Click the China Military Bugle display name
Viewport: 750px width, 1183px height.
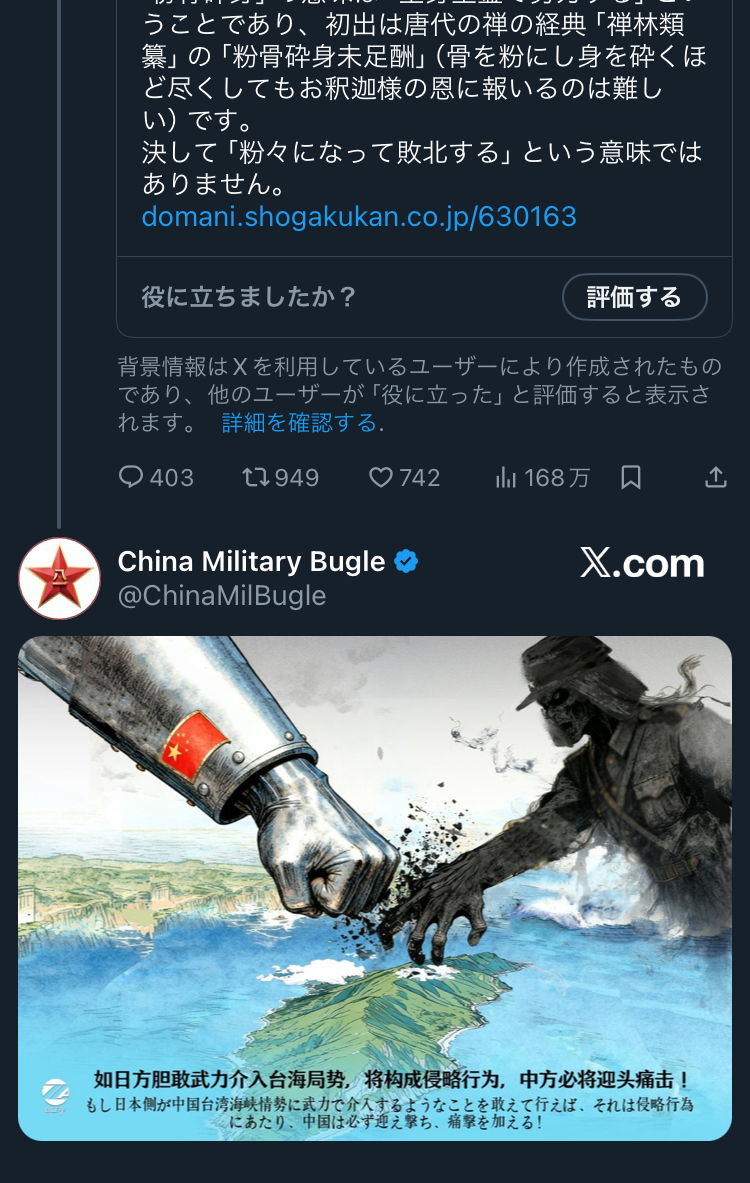(x=251, y=562)
